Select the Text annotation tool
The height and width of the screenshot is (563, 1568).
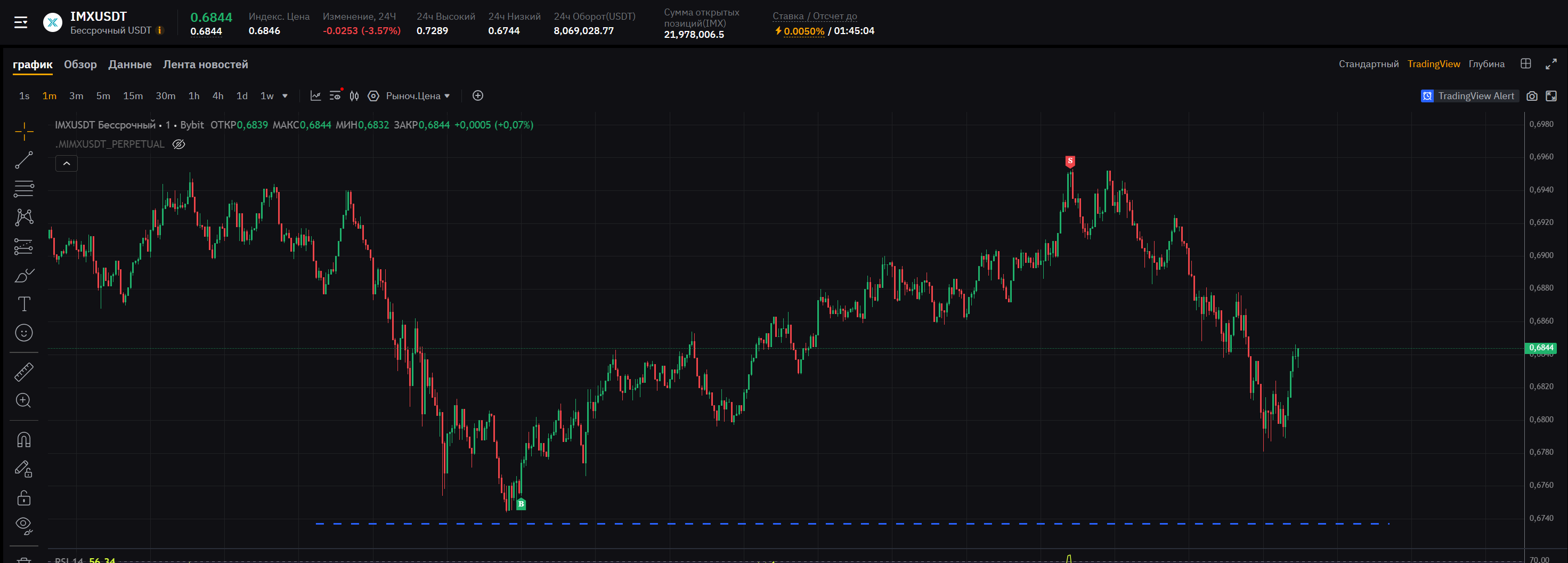tap(24, 304)
